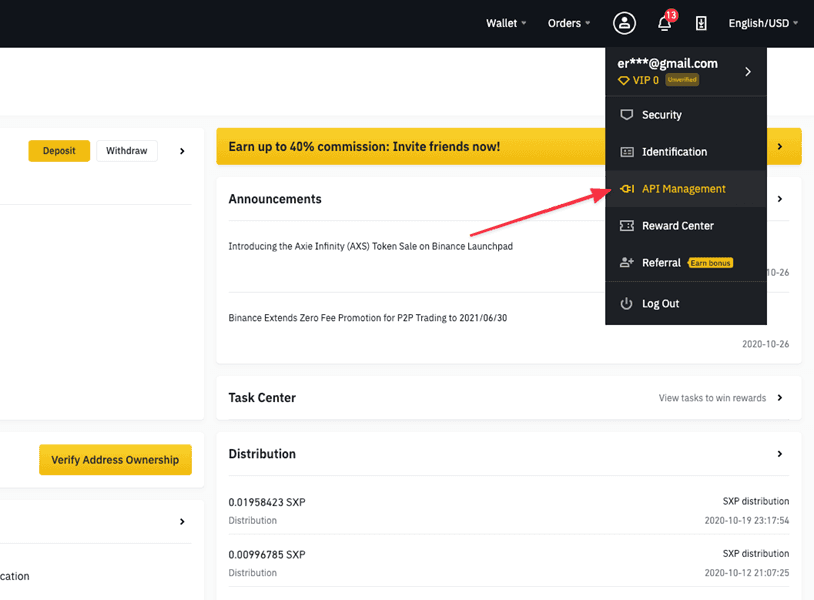Select Log Out menu item
This screenshot has height=600, width=814.
coord(686,304)
